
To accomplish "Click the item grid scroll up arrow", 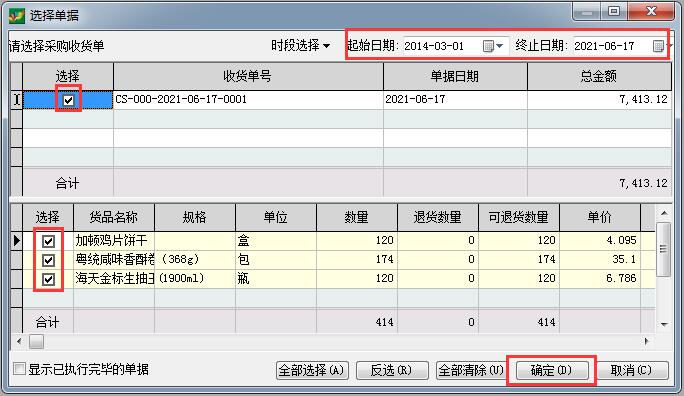I will [x=664, y=213].
